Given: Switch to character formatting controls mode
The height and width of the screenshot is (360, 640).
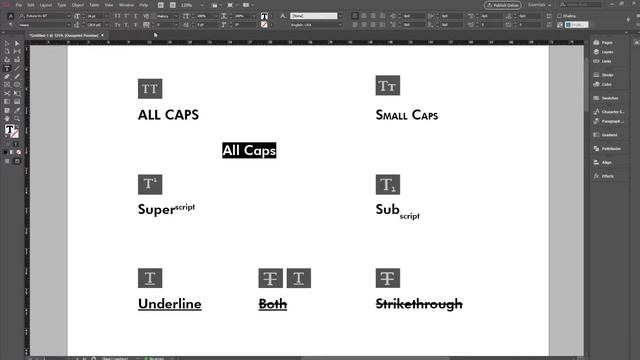Looking at the screenshot, I should (11, 16).
